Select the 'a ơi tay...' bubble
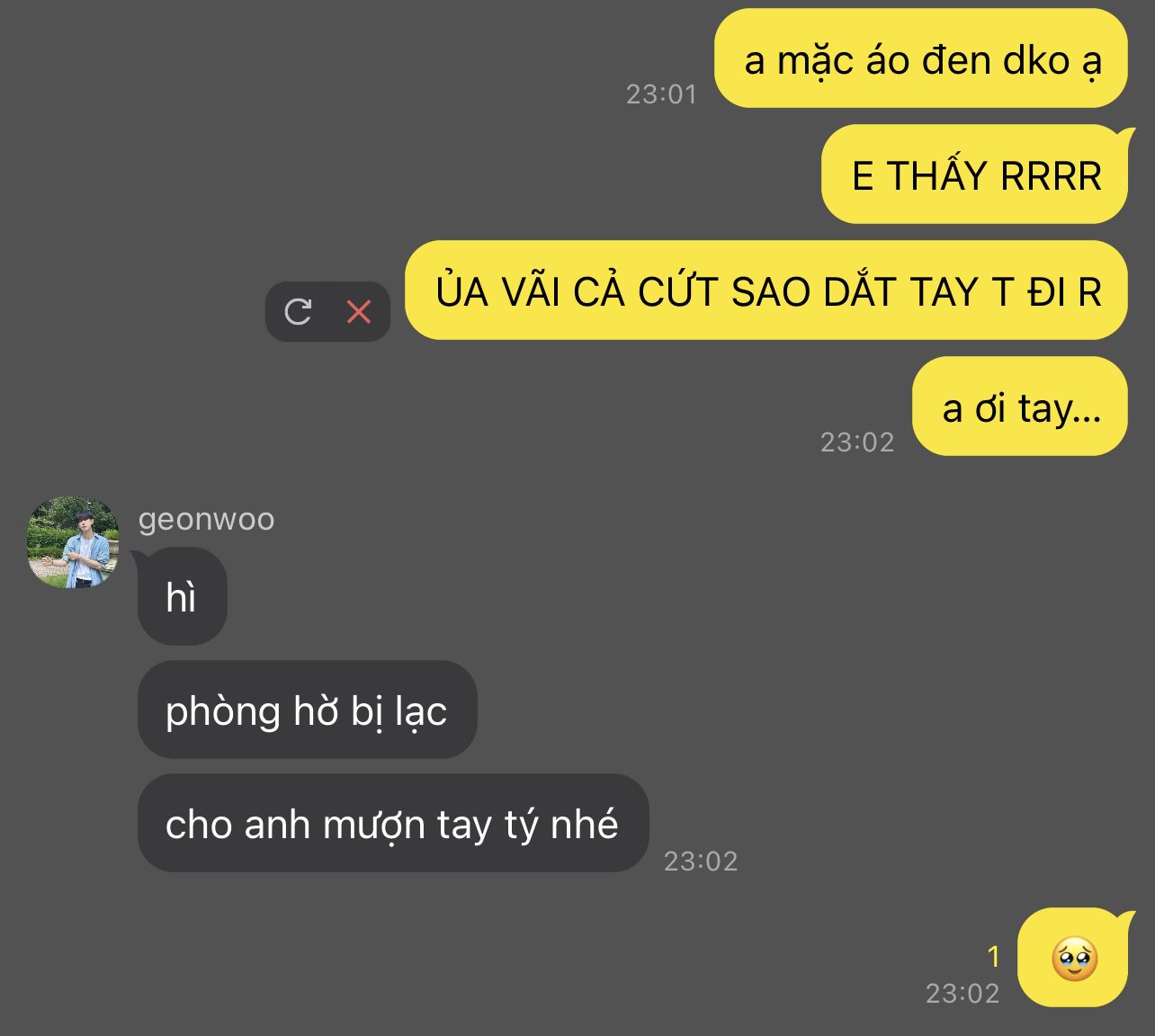 [1020, 406]
